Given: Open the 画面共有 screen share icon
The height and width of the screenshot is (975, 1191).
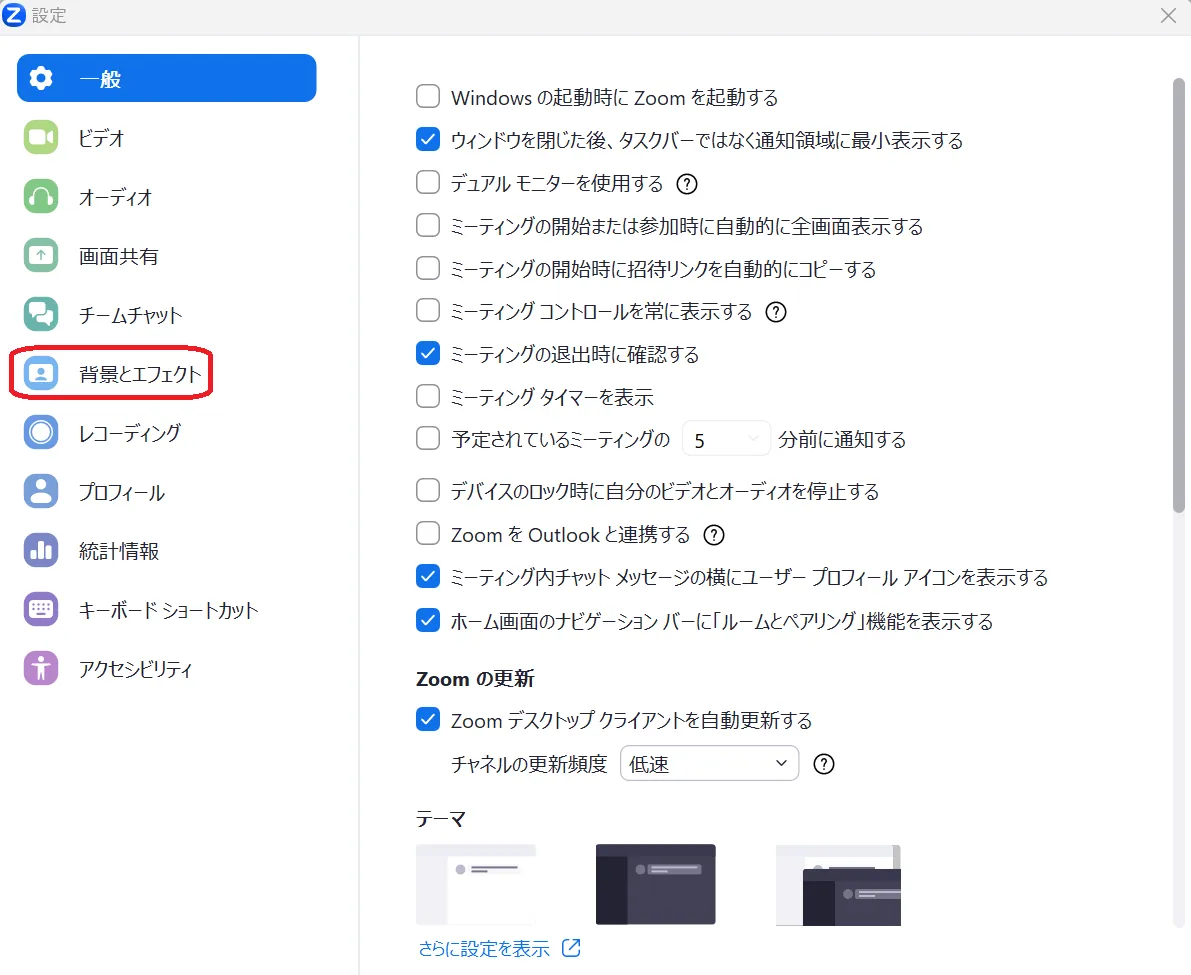Looking at the screenshot, I should point(41,256).
